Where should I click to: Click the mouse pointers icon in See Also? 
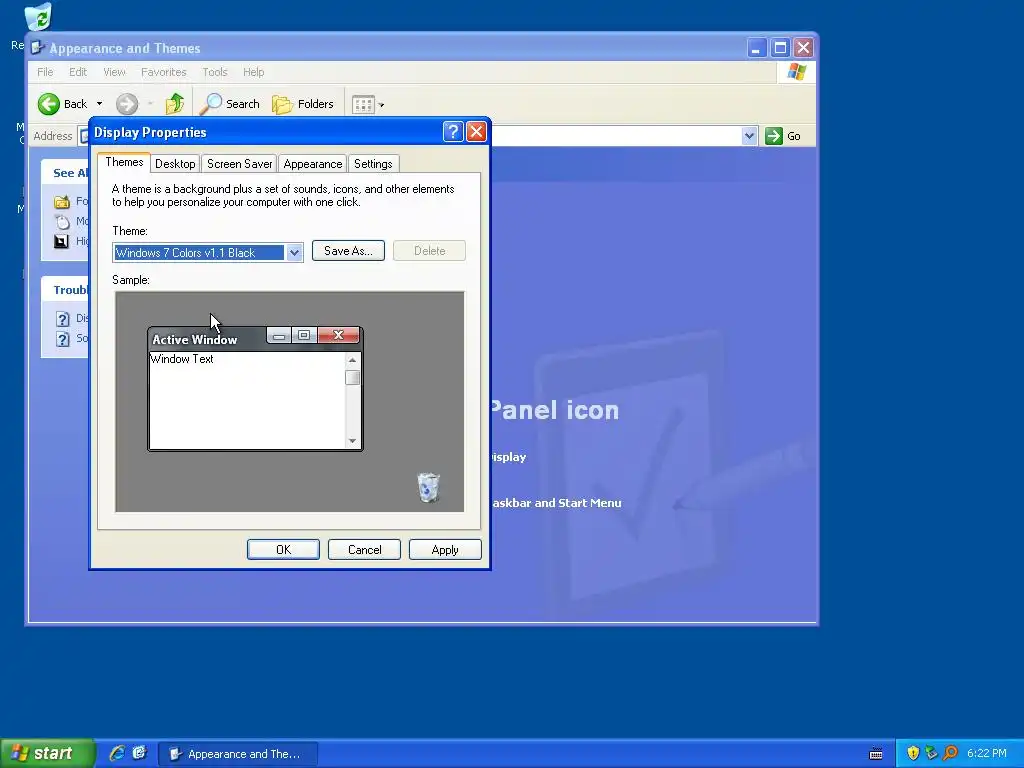pyautogui.click(x=62, y=221)
